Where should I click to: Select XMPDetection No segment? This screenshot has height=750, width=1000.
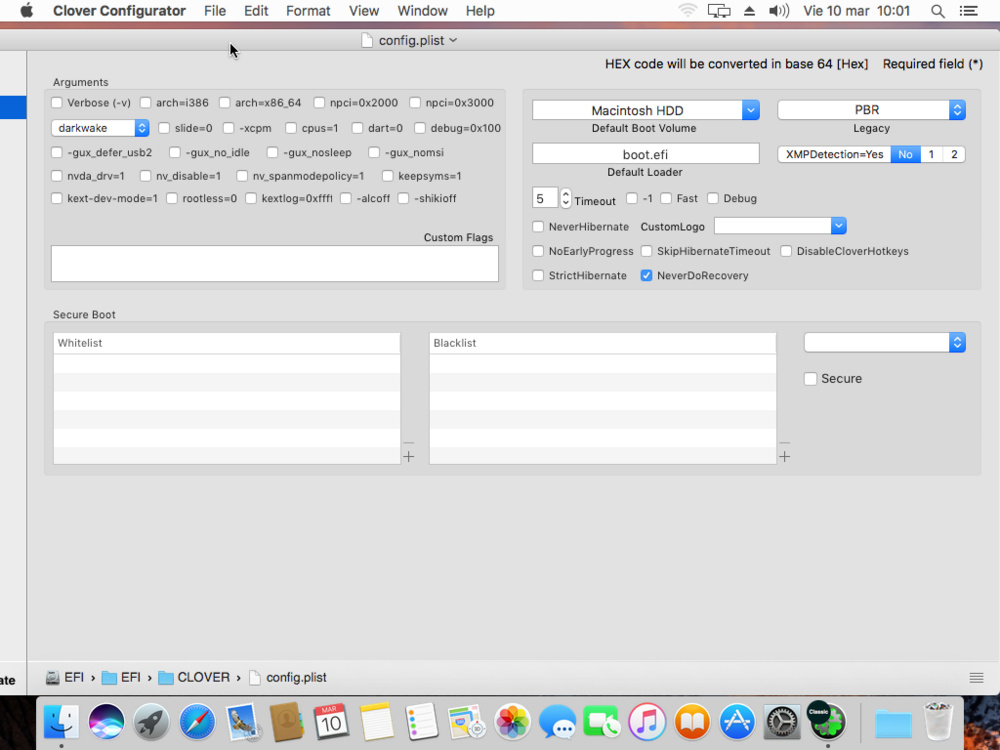pyautogui.click(x=906, y=154)
